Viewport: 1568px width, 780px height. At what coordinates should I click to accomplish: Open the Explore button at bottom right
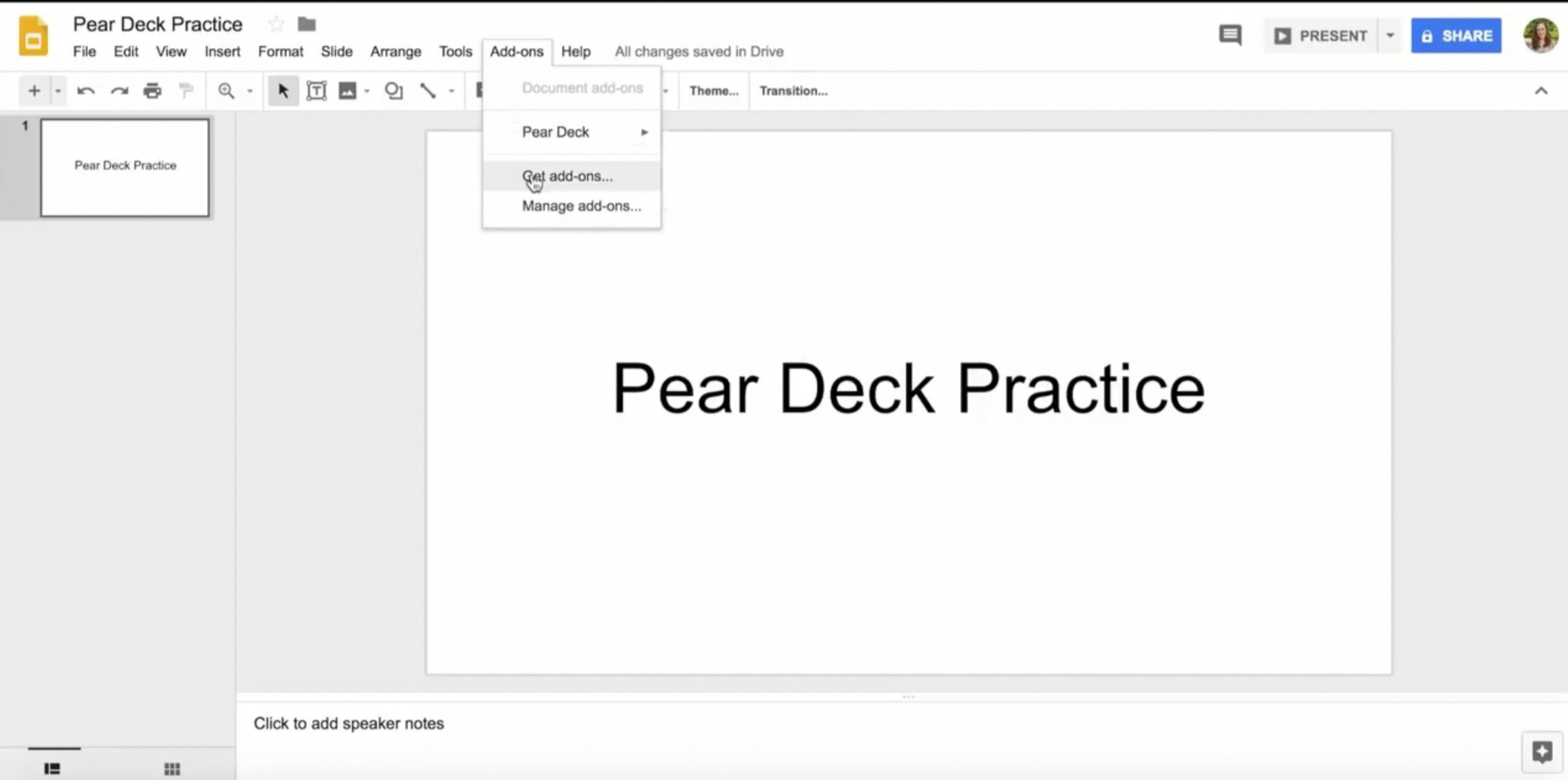tap(1542, 751)
